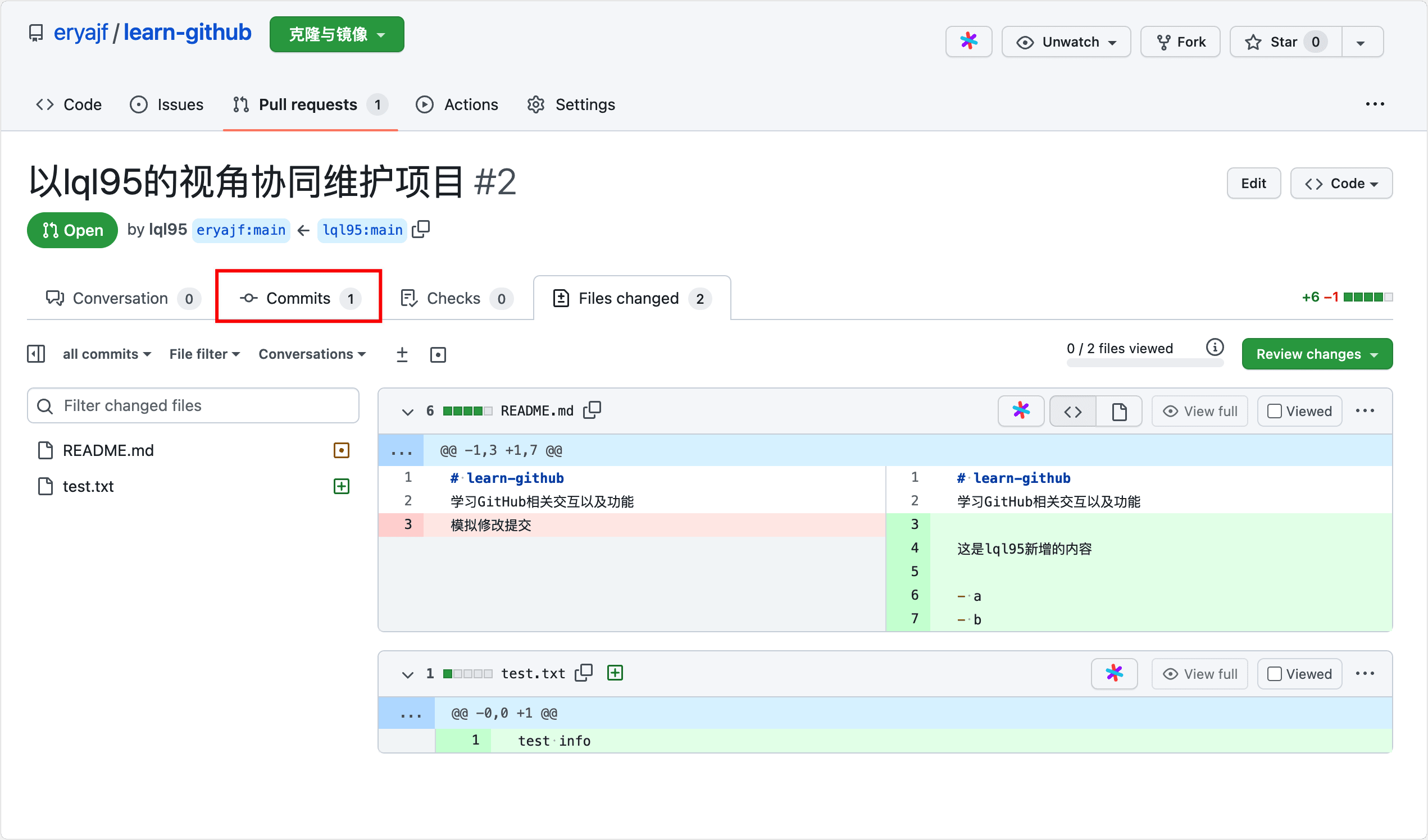This screenshot has width=1428, height=840.
Task: Click the files viewed progress bar
Action: coord(1144,363)
